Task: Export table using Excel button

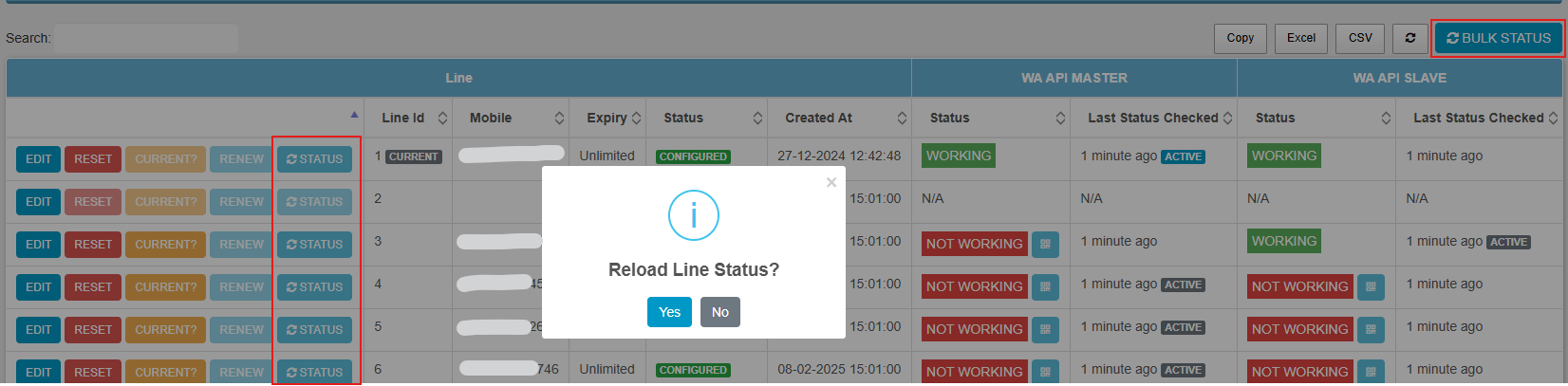Action: point(1300,38)
